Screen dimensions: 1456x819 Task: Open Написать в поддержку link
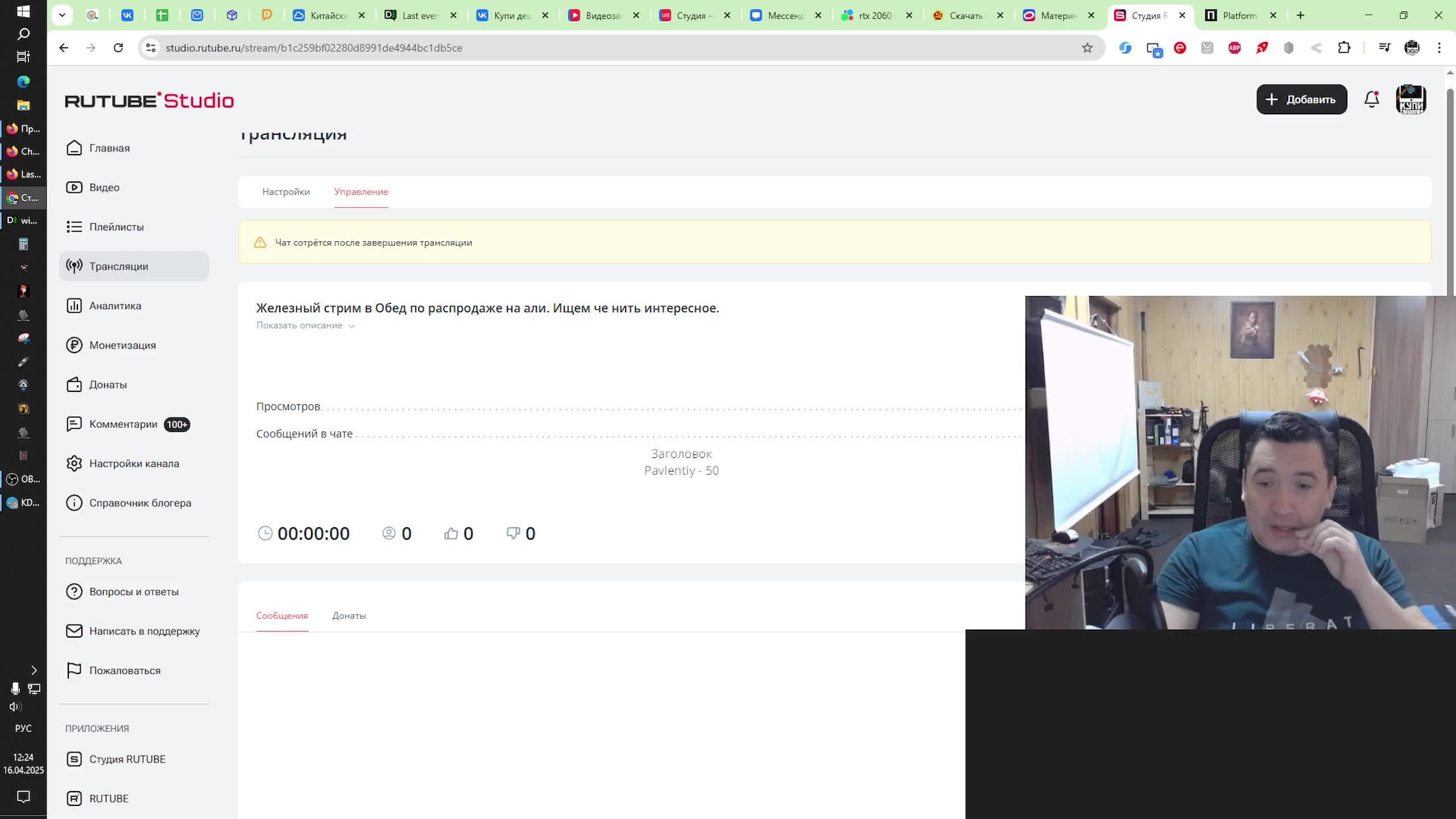(x=144, y=631)
